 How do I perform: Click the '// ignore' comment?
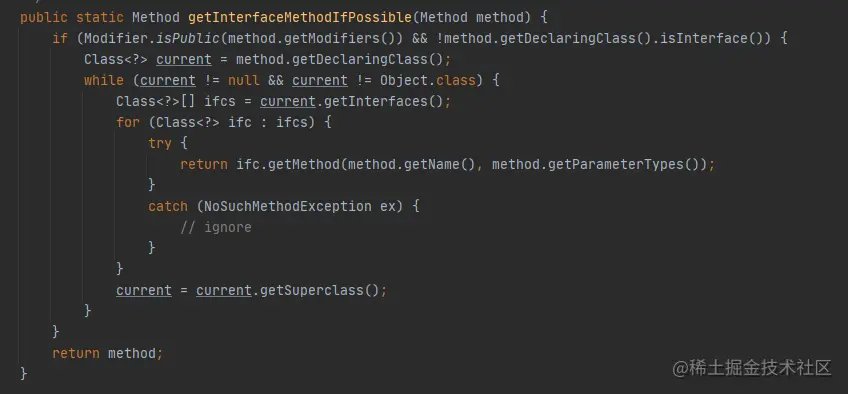(216, 228)
